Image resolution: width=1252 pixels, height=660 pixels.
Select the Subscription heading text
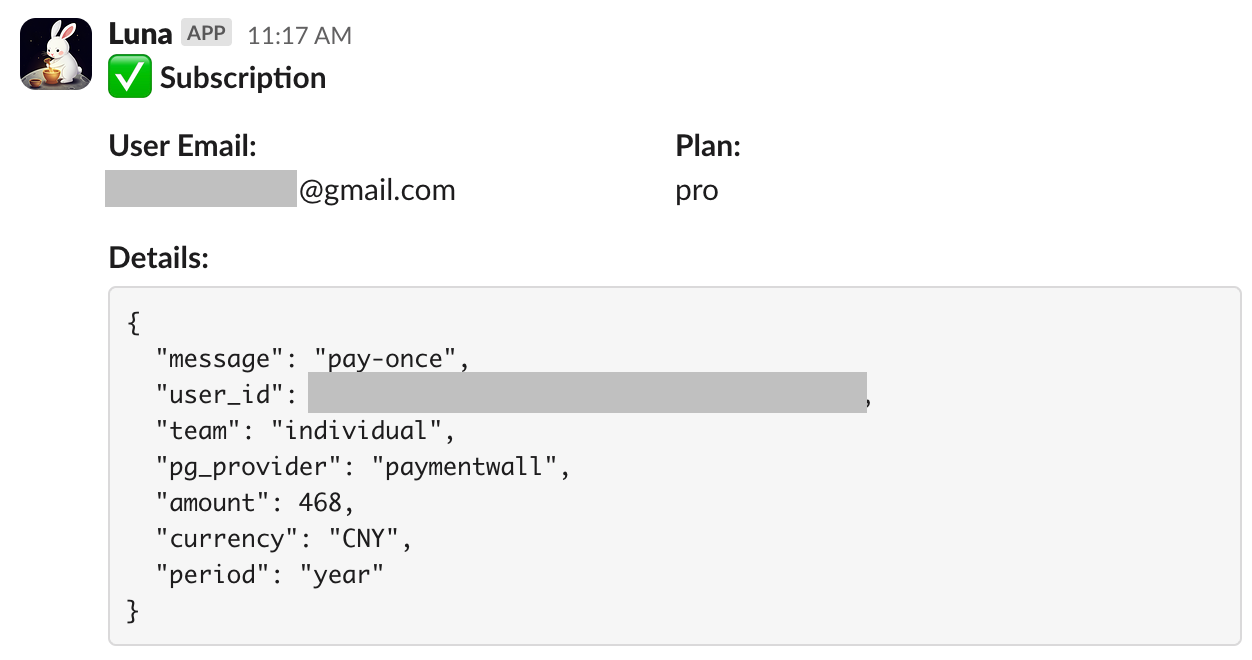pyautogui.click(x=243, y=78)
